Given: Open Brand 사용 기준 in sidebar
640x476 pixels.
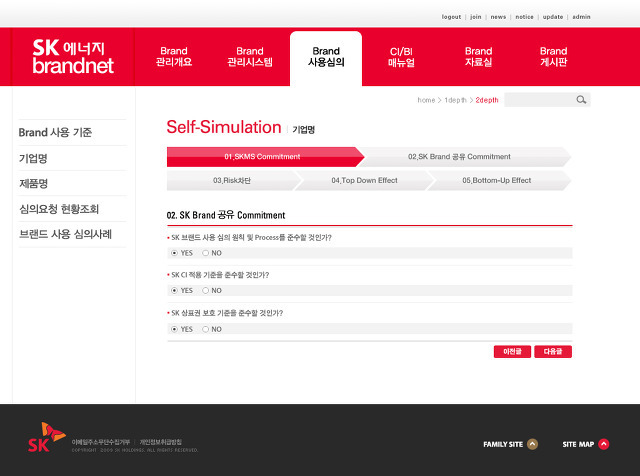Looking at the screenshot, I should pyautogui.click(x=55, y=133).
